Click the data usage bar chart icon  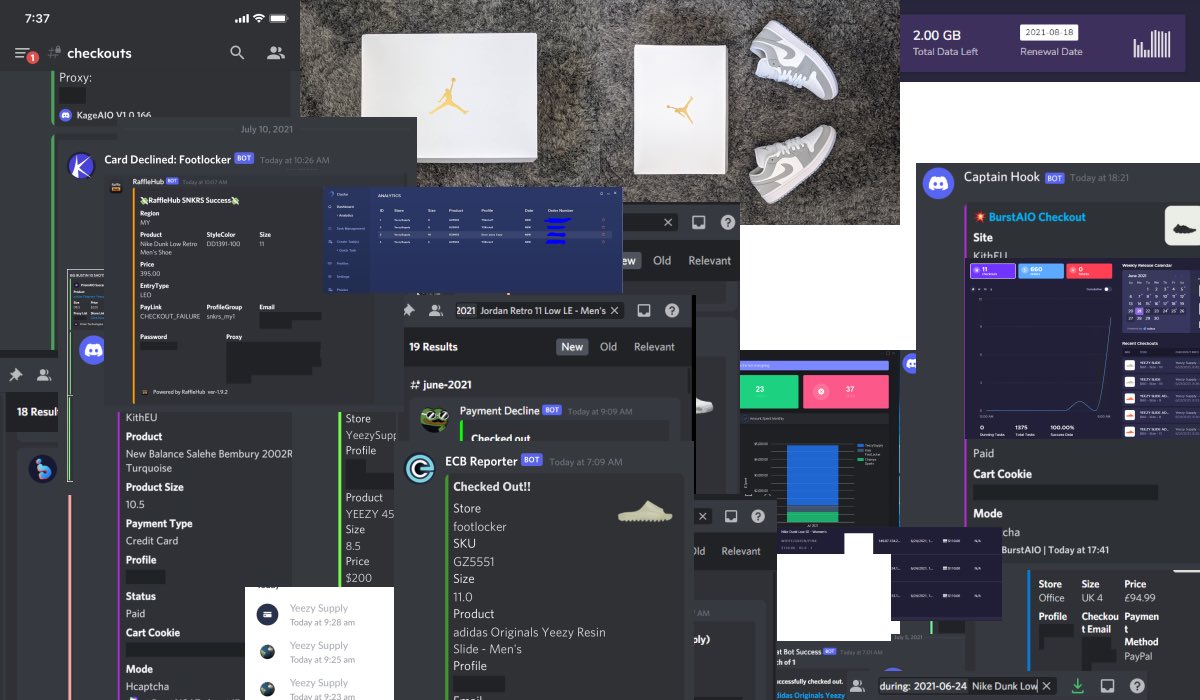coord(1151,44)
